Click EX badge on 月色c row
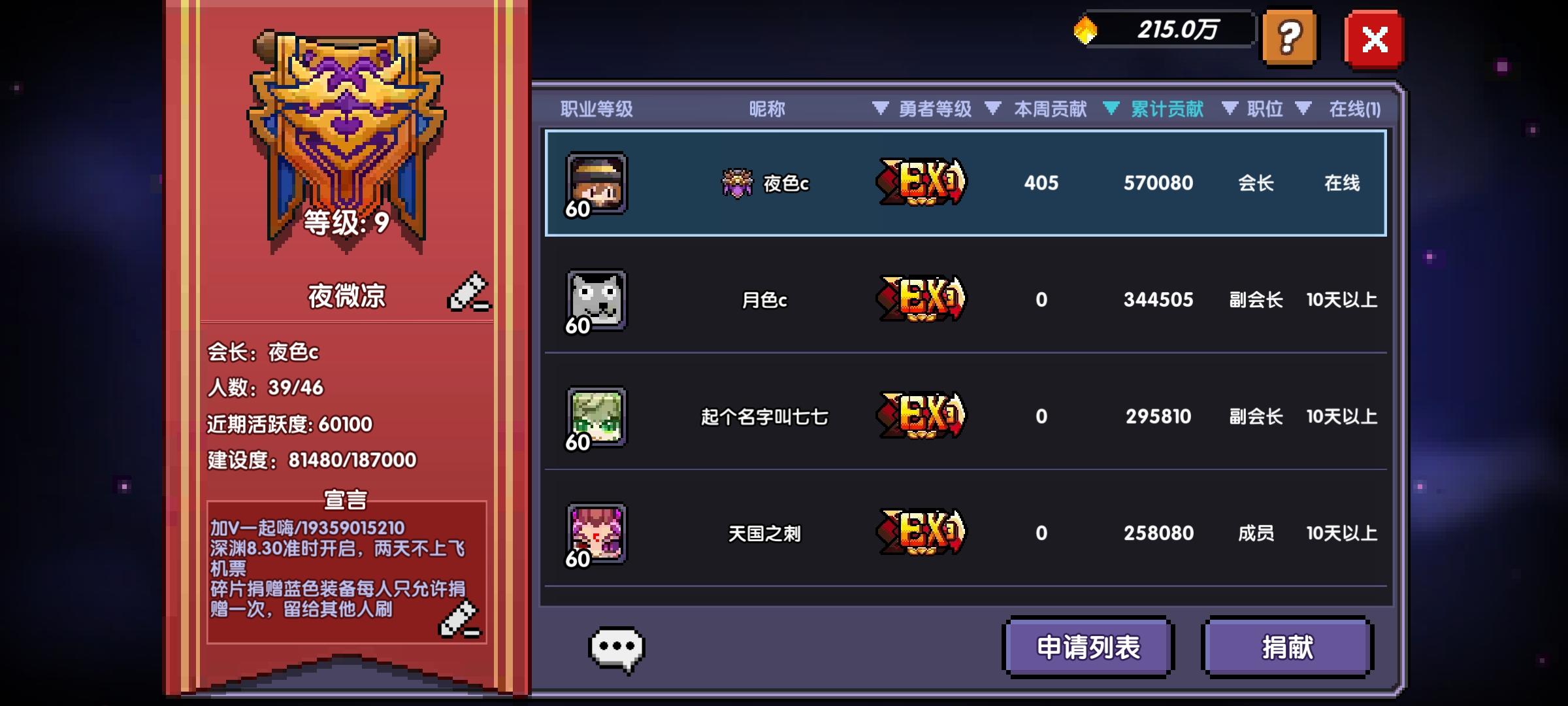 point(921,299)
